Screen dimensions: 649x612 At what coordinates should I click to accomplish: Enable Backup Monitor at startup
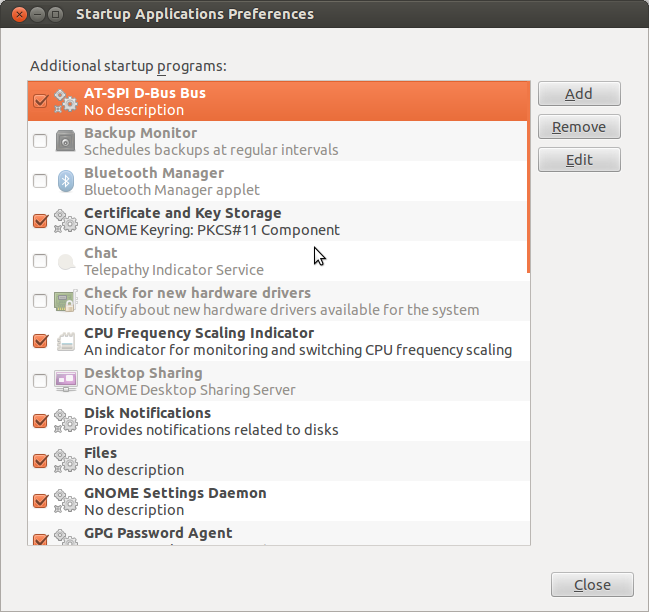coord(40,141)
